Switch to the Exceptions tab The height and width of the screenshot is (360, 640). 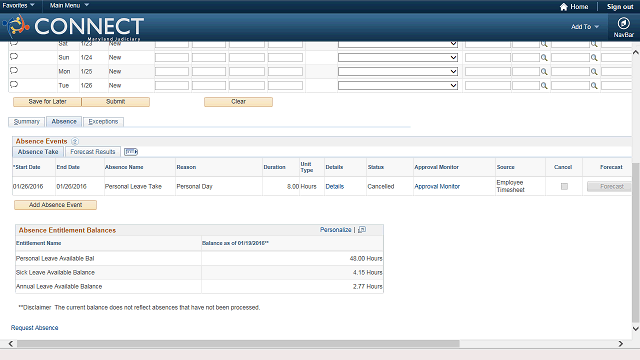pyautogui.click(x=103, y=122)
